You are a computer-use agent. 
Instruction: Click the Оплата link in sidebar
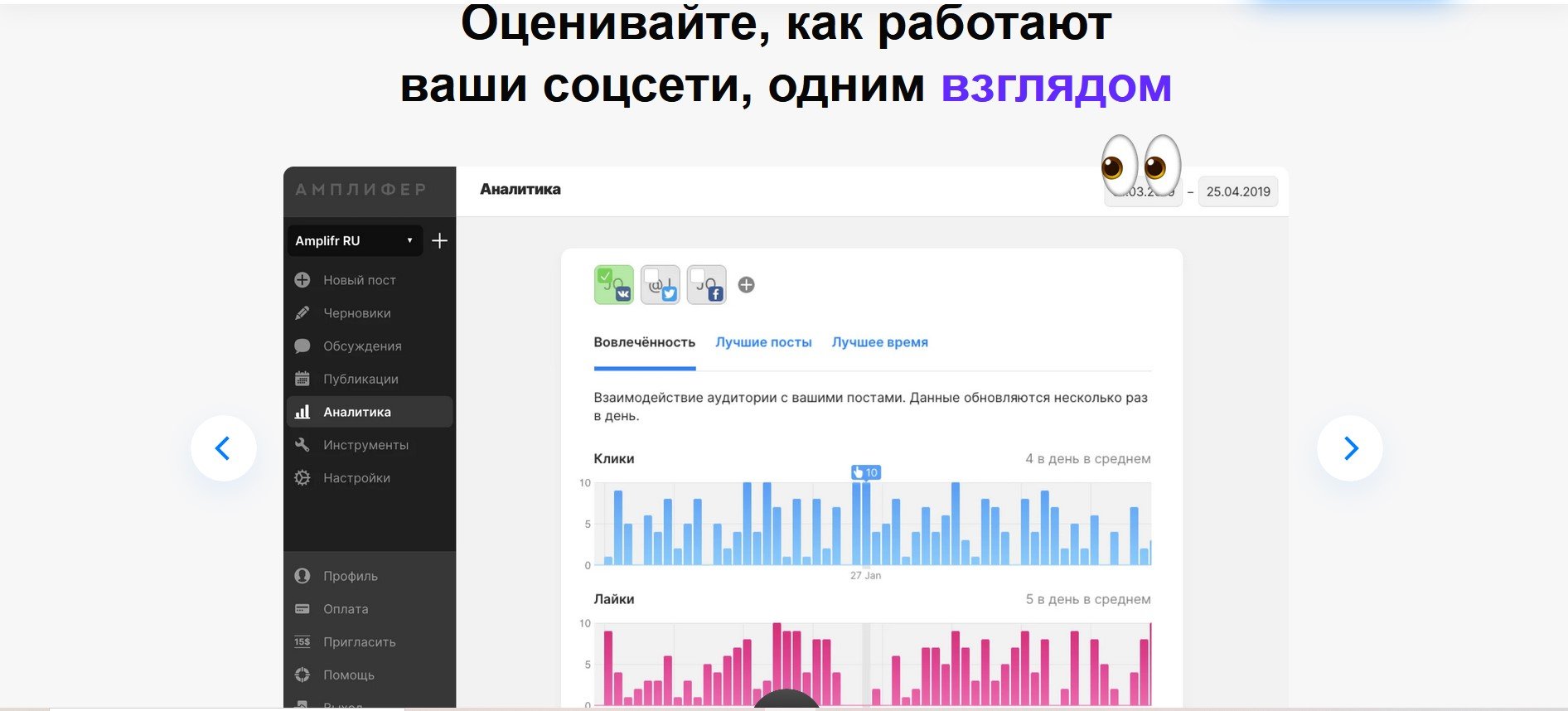346,609
